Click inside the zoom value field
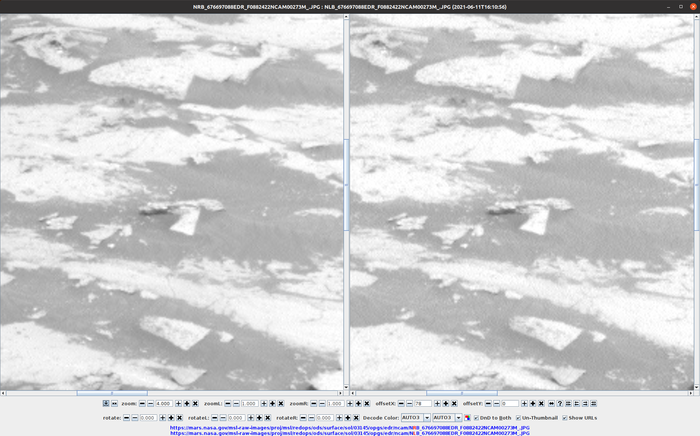 163,403
